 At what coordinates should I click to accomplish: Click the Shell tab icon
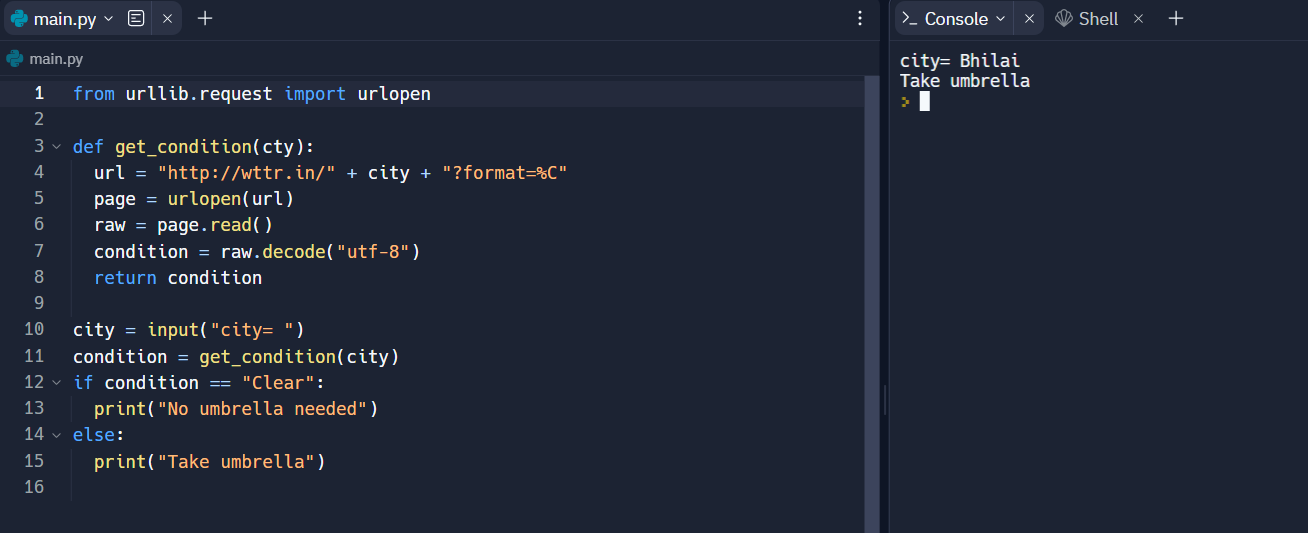click(x=1064, y=18)
